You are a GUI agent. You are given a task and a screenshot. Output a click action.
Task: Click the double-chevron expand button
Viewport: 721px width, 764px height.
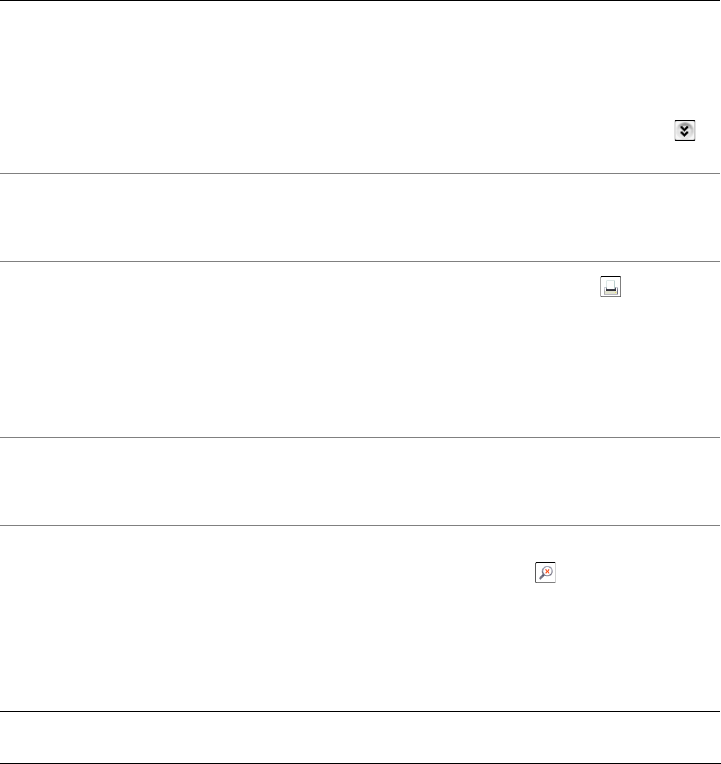point(685,131)
